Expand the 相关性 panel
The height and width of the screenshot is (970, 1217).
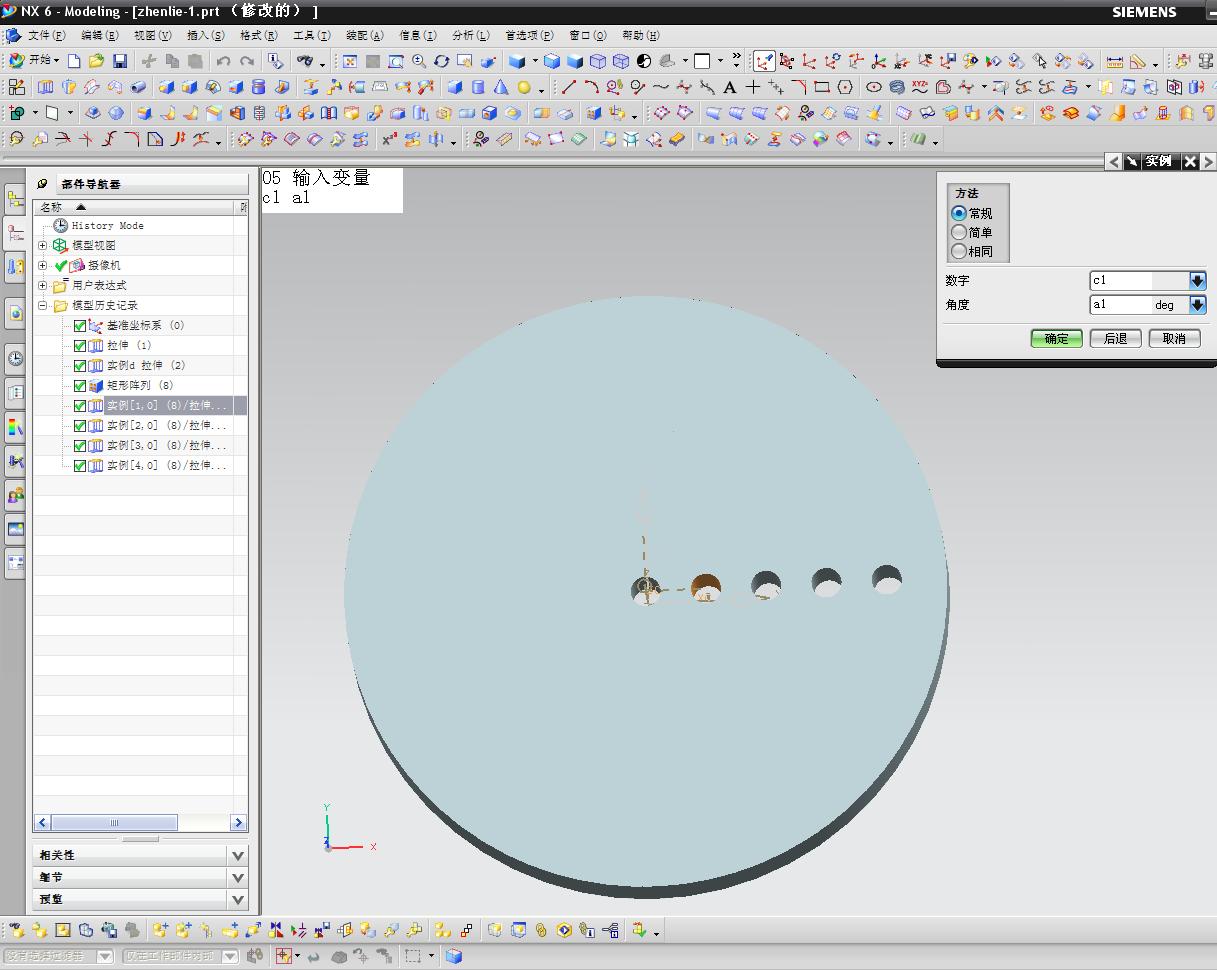pyautogui.click(x=238, y=855)
